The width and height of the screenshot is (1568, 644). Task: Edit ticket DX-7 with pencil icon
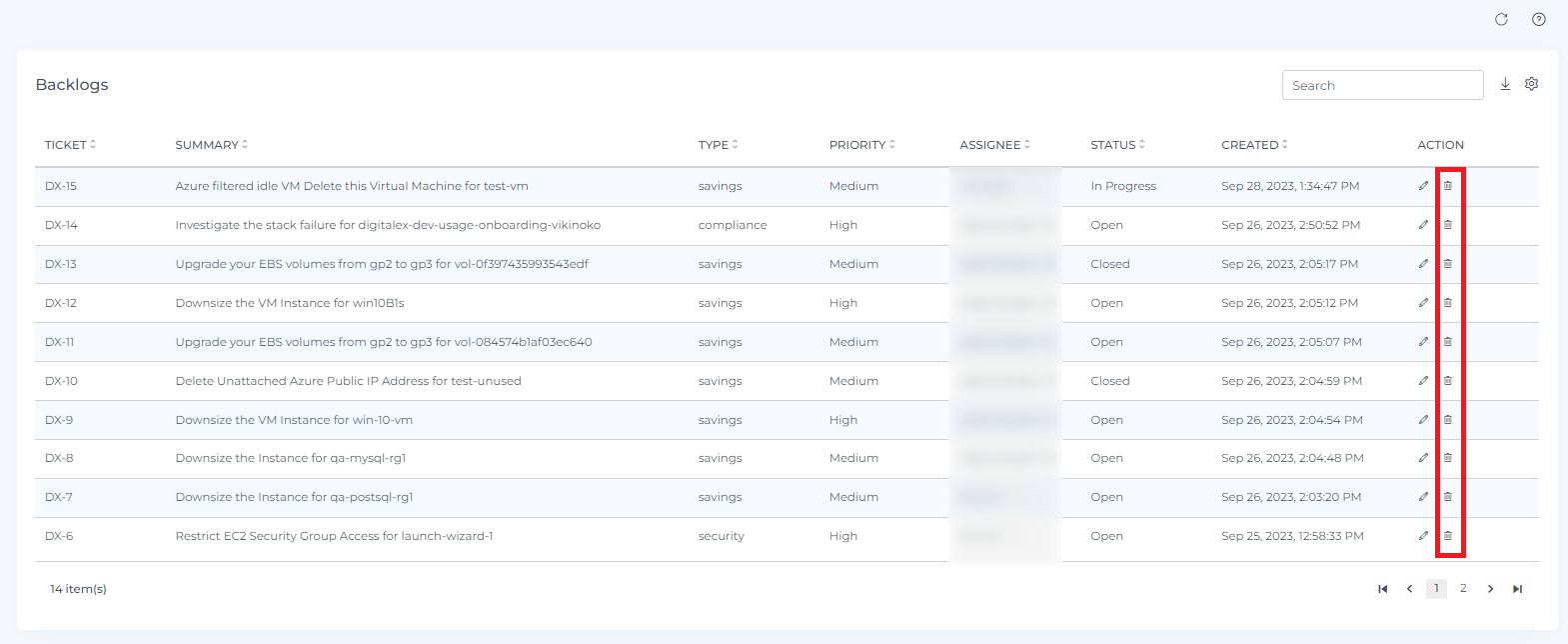(1423, 497)
